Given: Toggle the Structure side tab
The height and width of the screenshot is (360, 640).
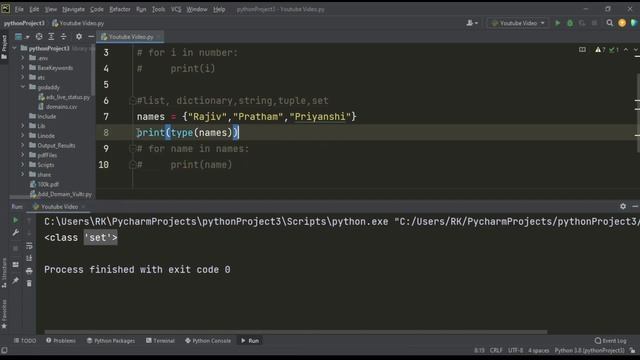Looking at the screenshot, I should 4,273.
